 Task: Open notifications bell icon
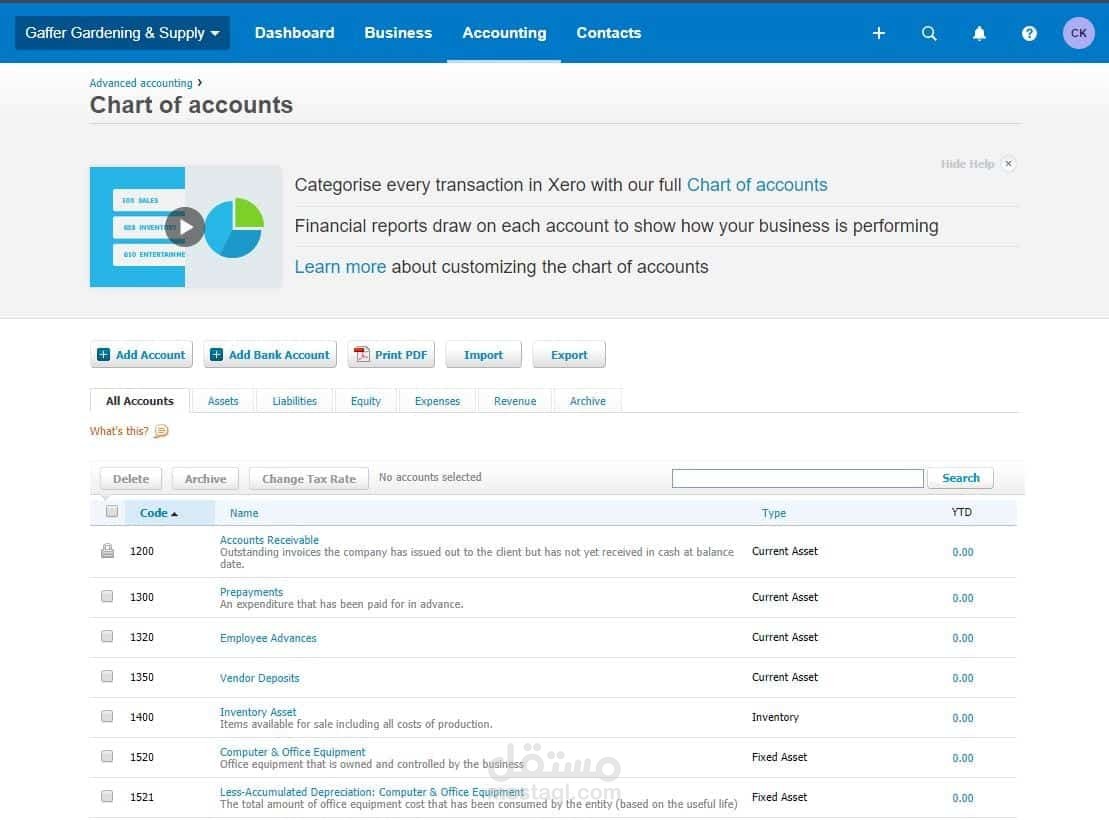click(x=979, y=33)
